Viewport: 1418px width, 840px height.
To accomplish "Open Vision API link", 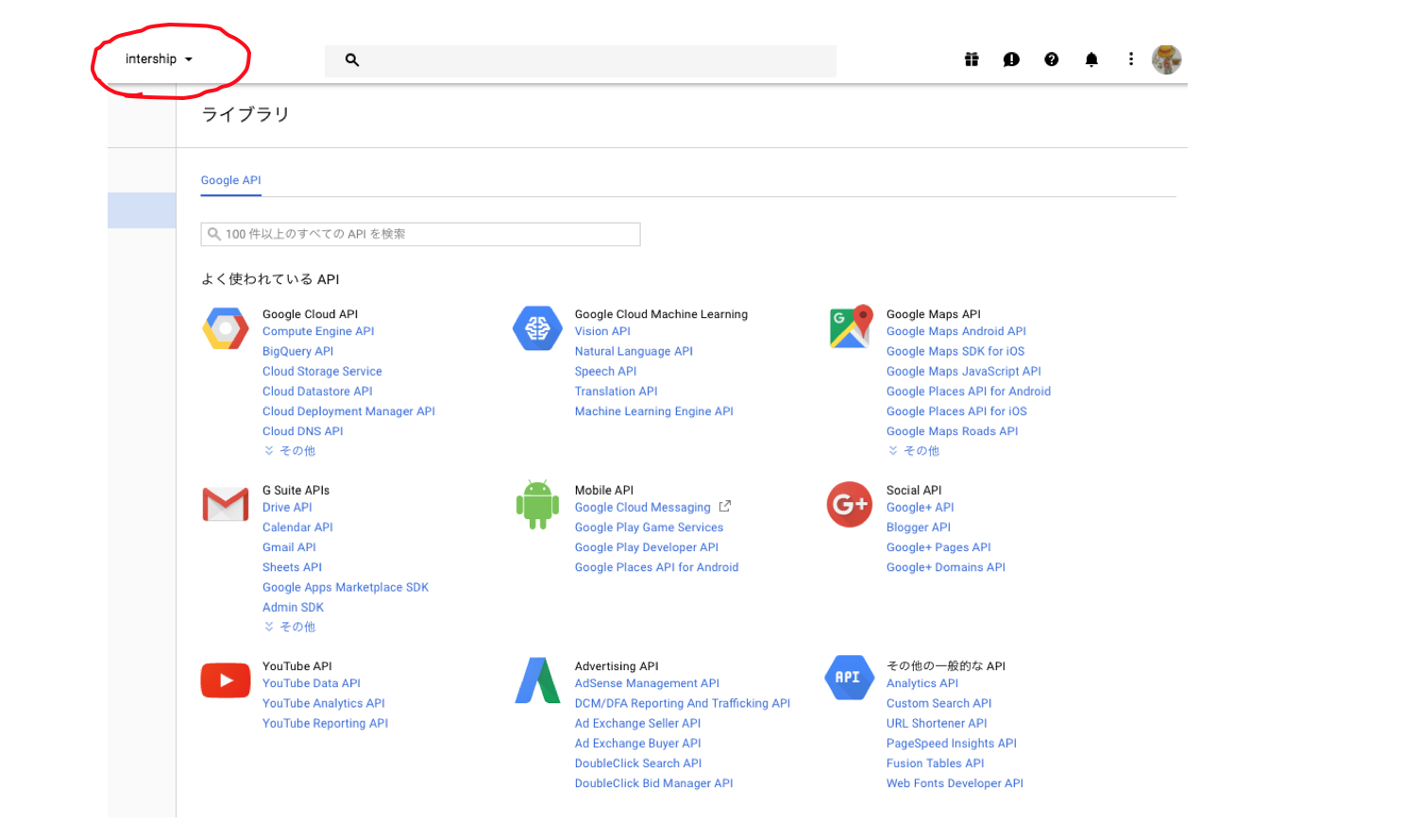I will tap(602, 331).
